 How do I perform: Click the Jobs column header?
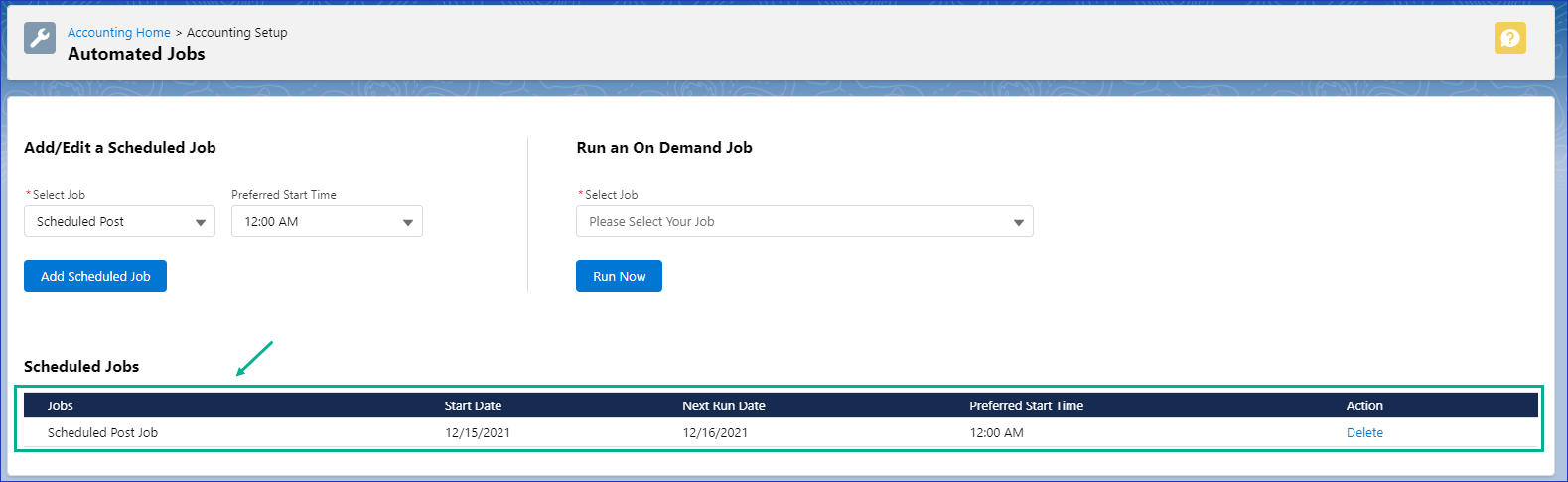61,406
